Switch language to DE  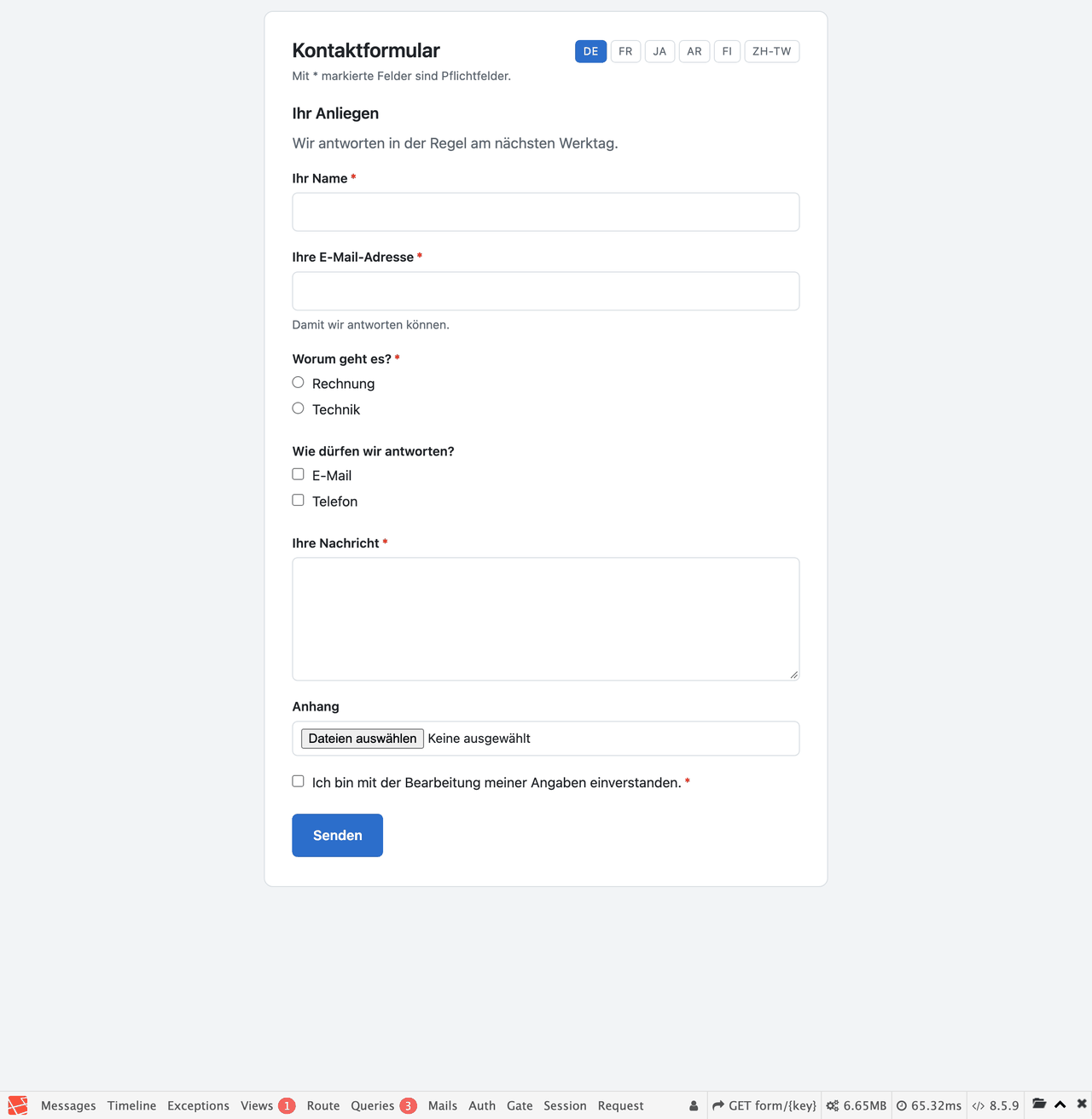pyautogui.click(x=590, y=51)
